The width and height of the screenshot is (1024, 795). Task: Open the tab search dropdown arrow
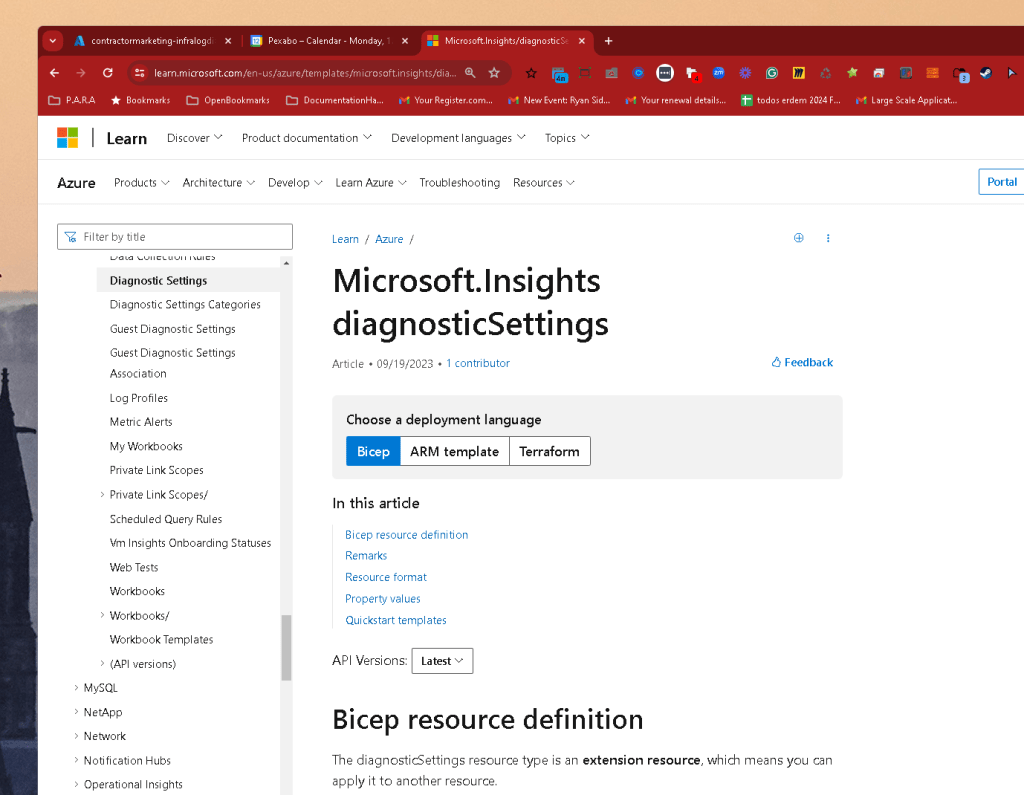click(x=53, y=41)
